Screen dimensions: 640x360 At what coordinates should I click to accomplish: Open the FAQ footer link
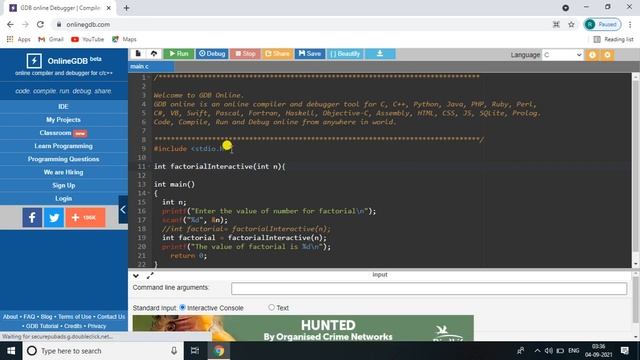(x=29, y=317)
